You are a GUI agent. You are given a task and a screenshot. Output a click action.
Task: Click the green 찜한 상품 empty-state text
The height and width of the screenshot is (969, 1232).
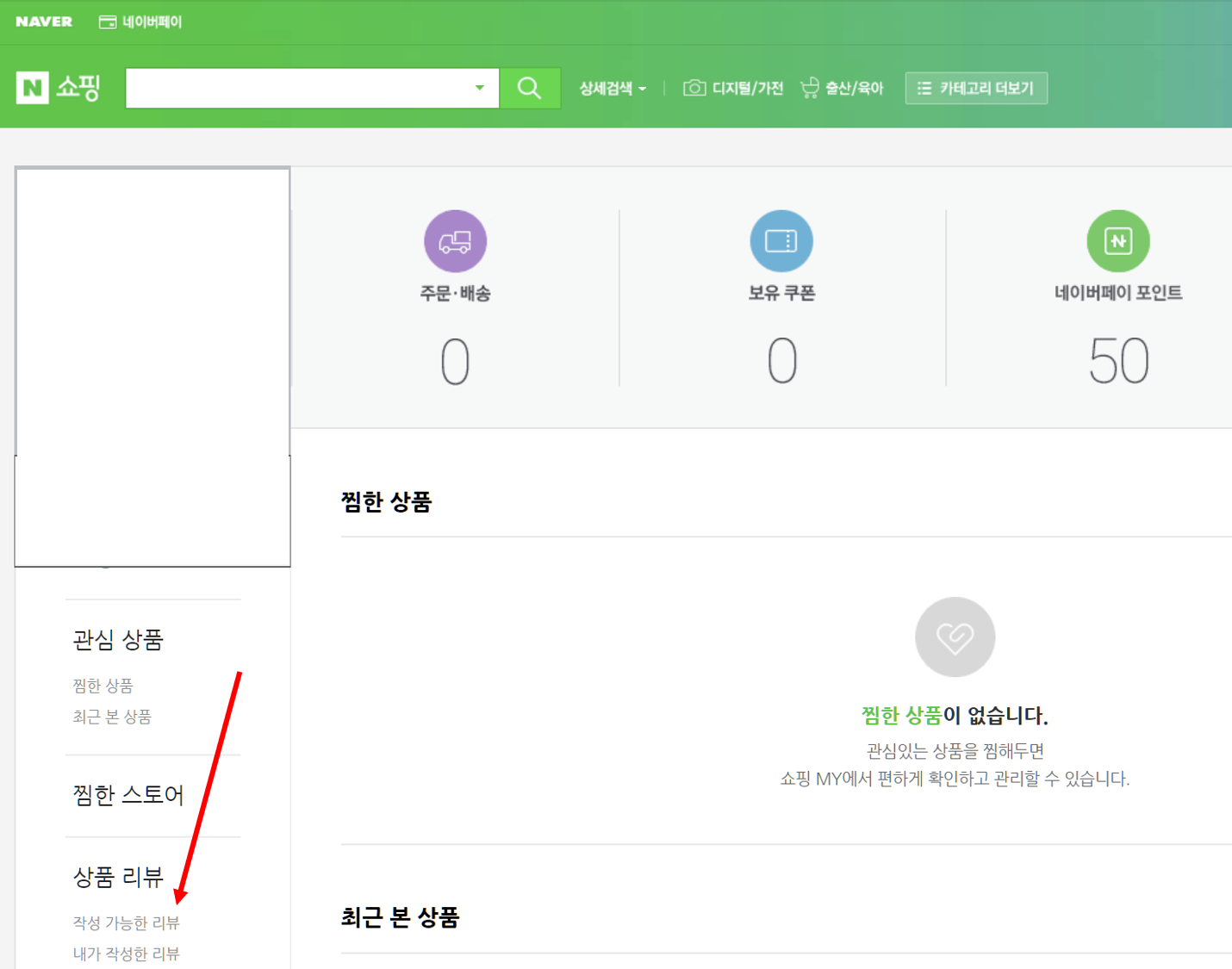(x=902, y=715)
